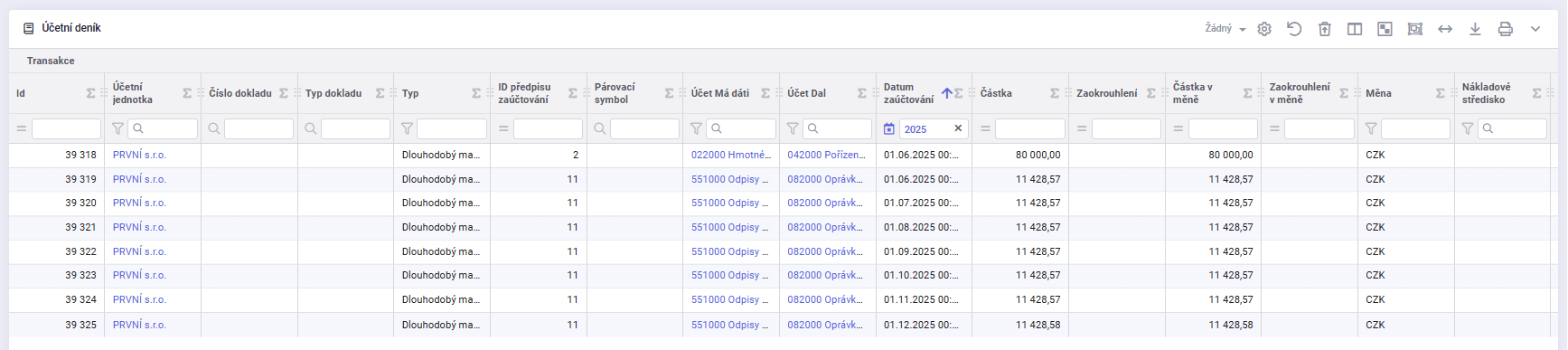Open equals operator for Id filter
Image resolution: width=1568 pixels, height=350 pixels.
(21, 128)
